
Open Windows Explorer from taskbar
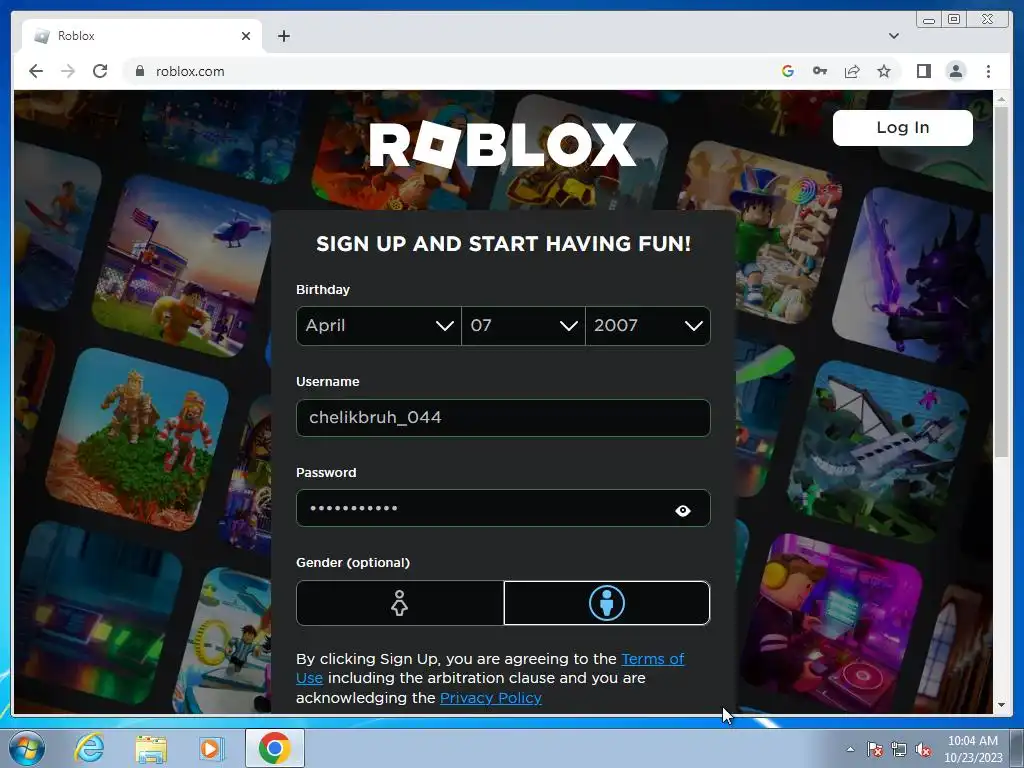(x=151, y=750)
